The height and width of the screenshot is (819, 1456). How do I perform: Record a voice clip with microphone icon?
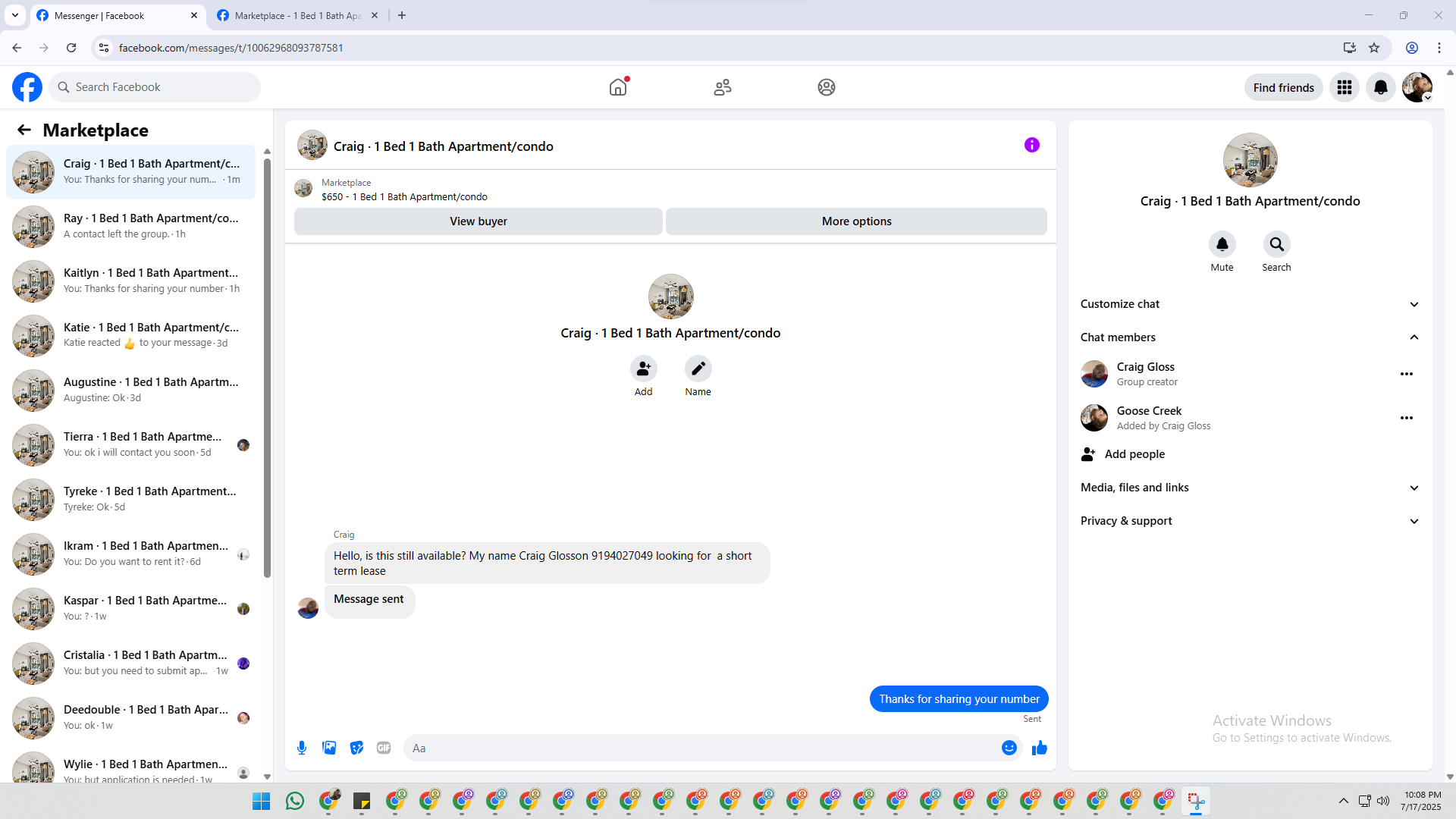302,748
